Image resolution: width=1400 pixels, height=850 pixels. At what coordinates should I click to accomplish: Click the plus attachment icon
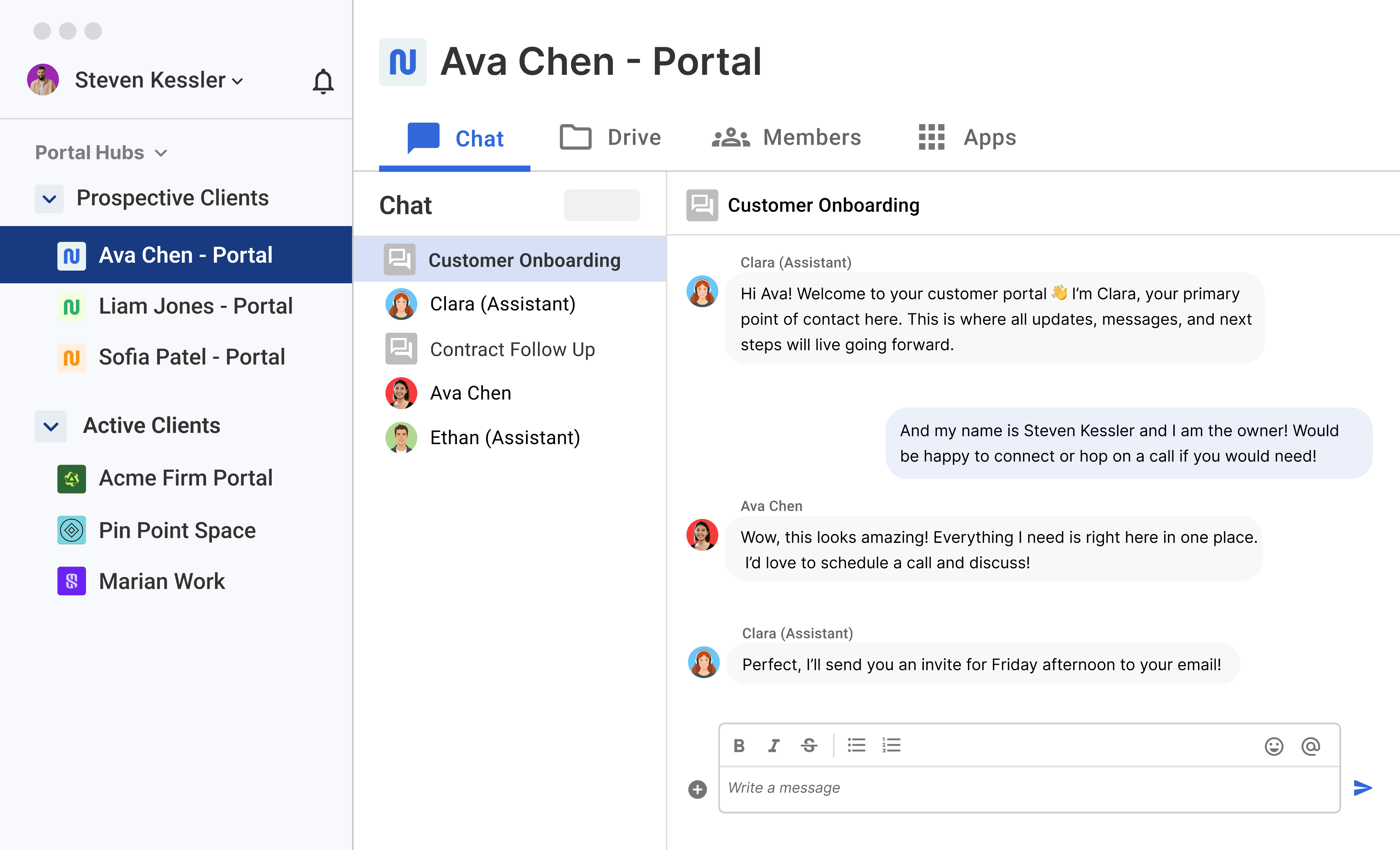pos(697,789)
